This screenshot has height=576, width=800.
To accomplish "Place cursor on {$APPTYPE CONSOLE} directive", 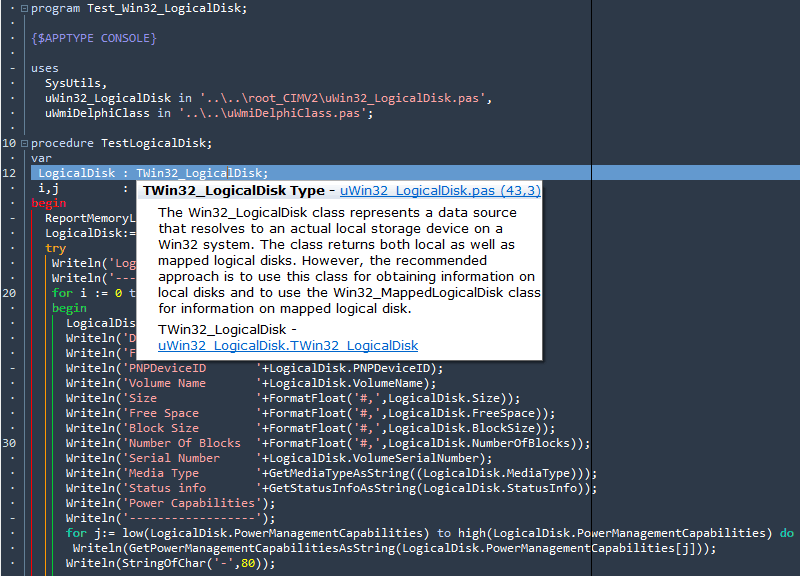I will click(94, 38).
